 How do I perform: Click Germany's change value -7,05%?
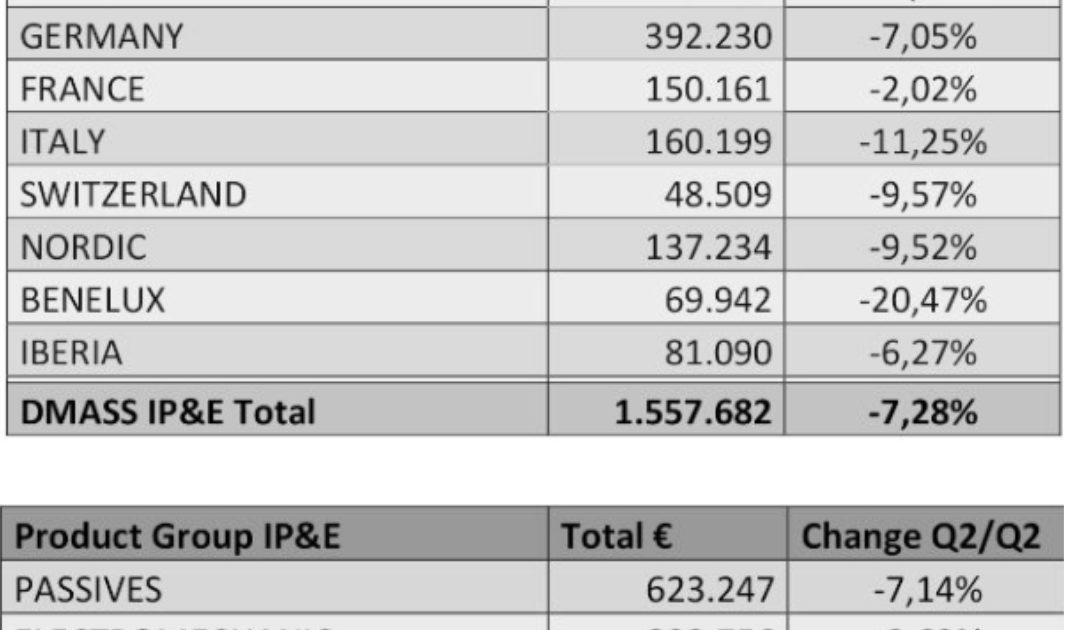(x=922, y=37)
